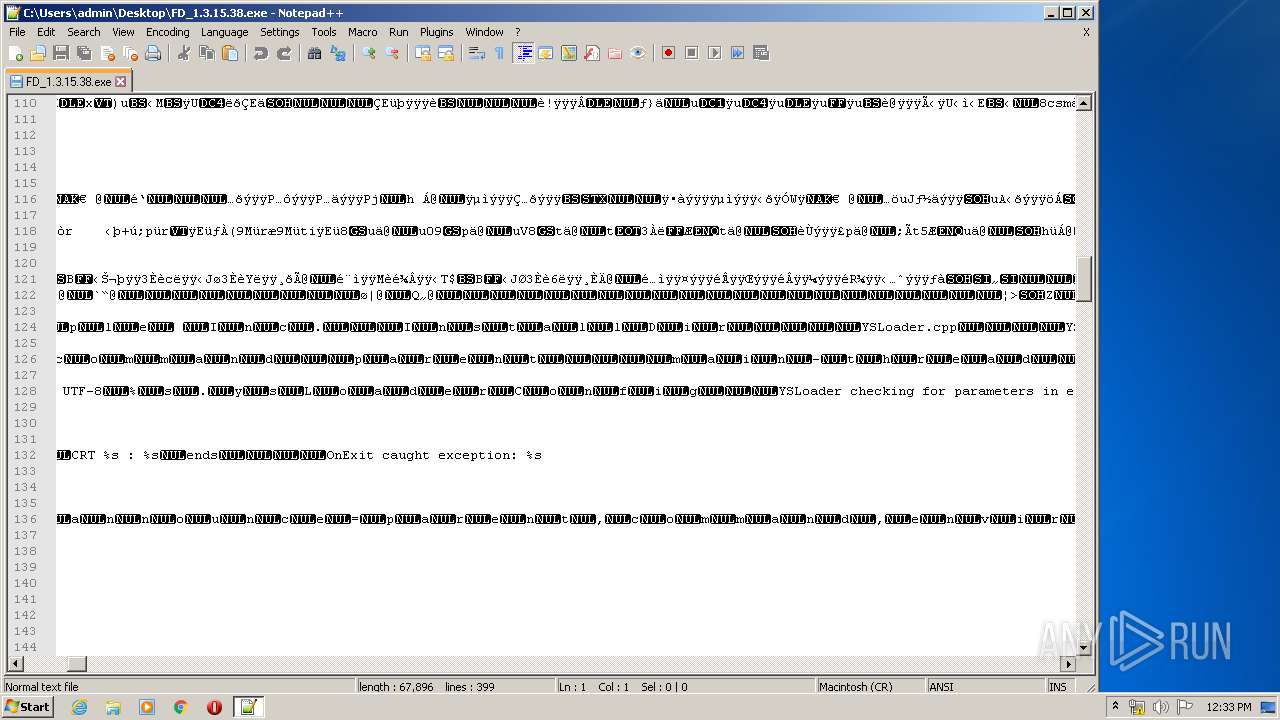Open the View menu
The image size is (1280, 720).
[x=123, y=32]
